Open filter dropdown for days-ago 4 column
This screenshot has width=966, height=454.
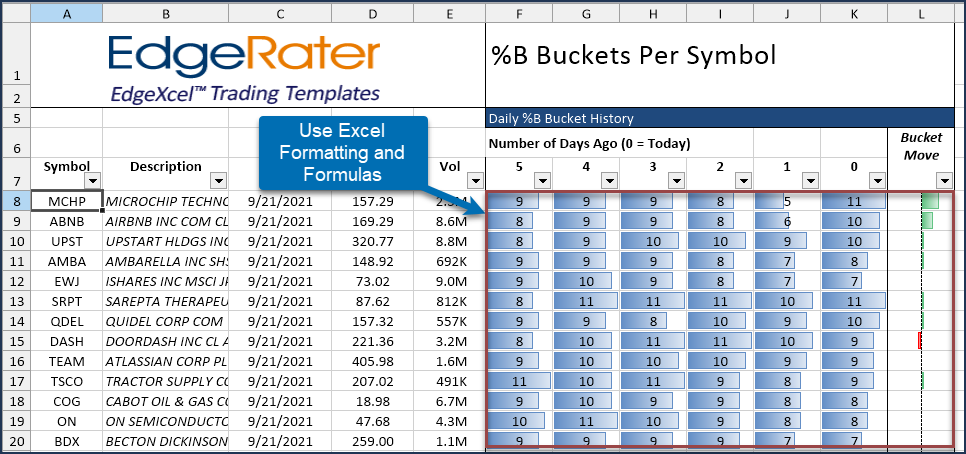pyautogui.click(x=610, y=180)
